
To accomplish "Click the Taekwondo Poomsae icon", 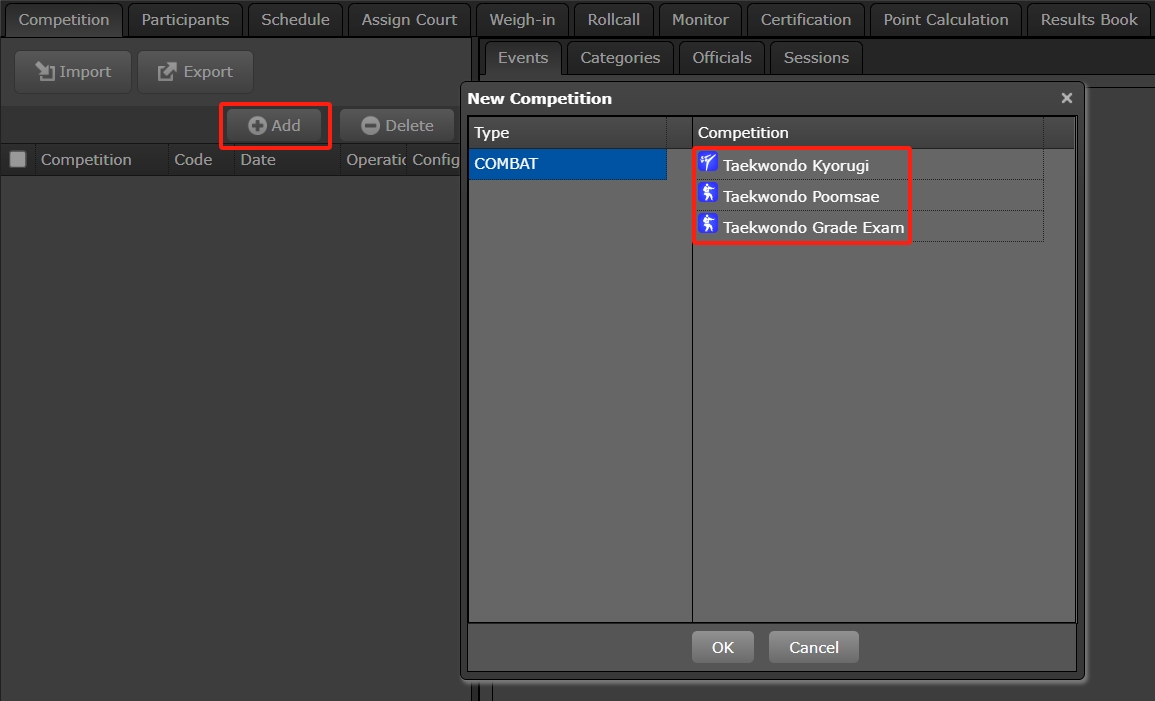I will pyautogui.click(x=708, y=194).
